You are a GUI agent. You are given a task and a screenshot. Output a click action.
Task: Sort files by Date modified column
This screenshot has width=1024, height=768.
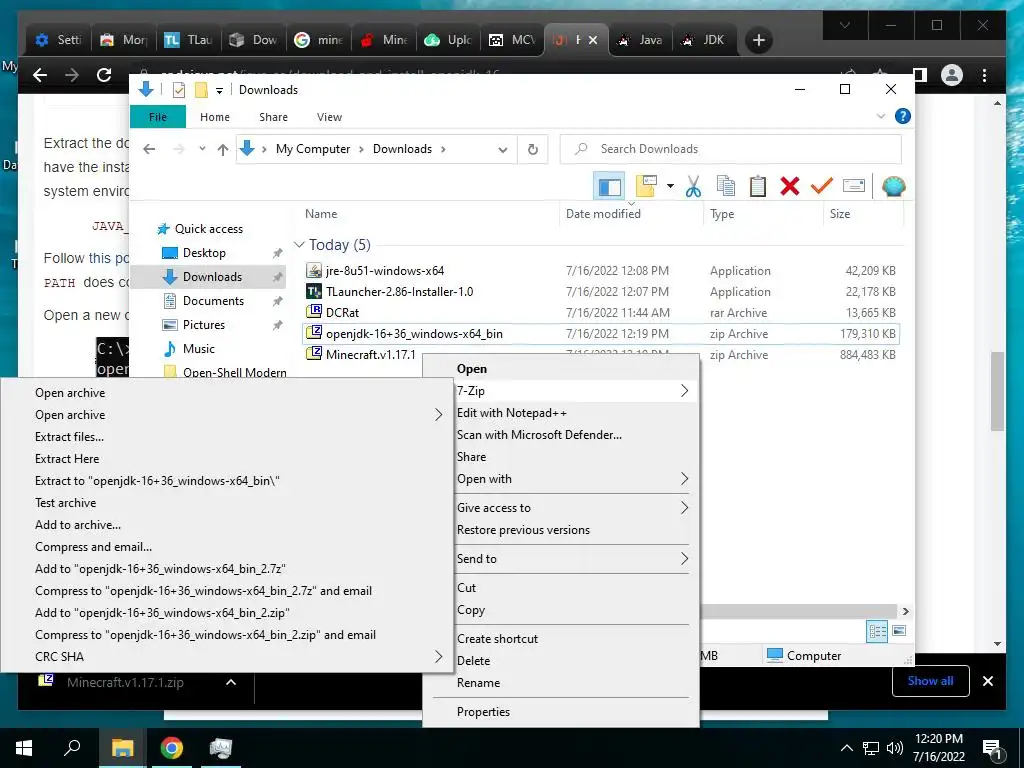[x=603, y=214]
